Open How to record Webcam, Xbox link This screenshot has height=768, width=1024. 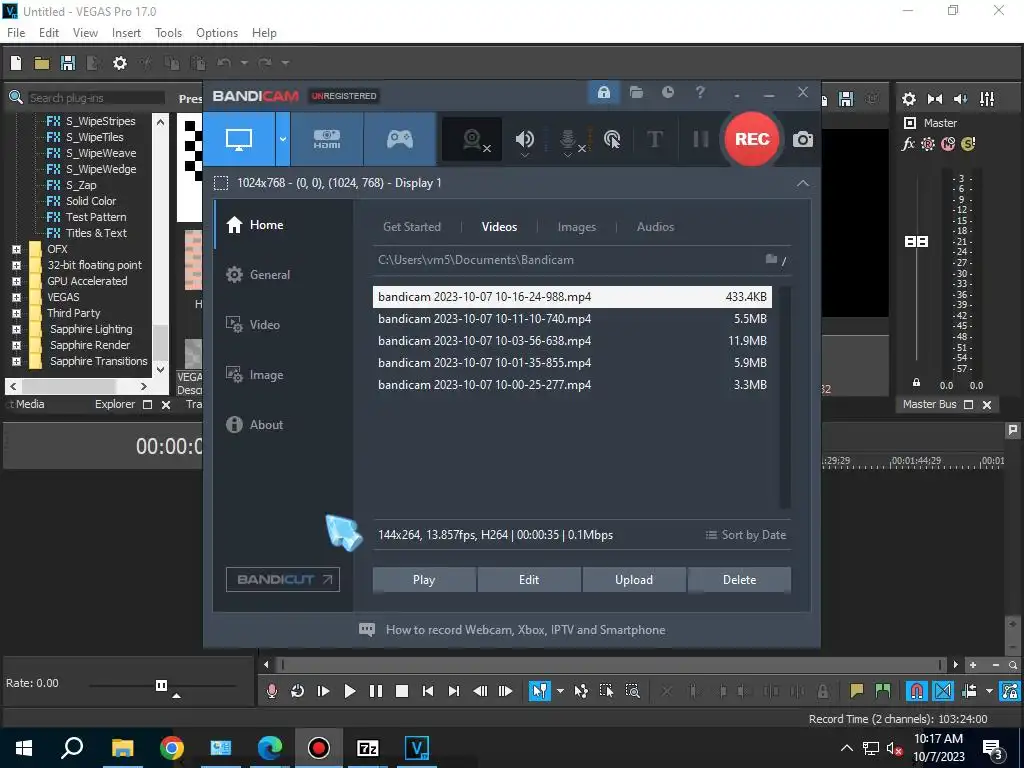[x=512, y=630]
